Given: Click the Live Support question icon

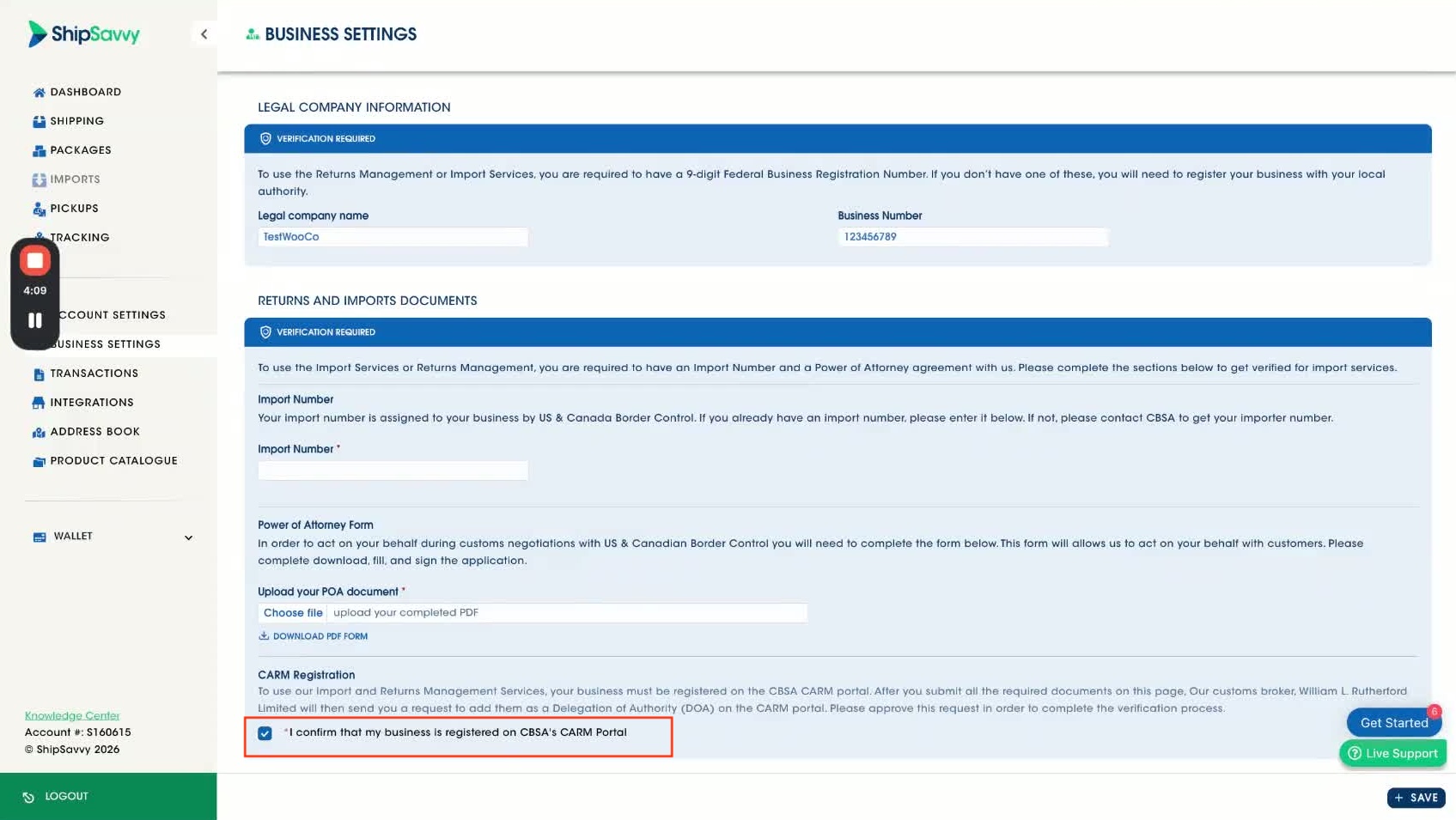Looking at the screenshot, I should tap(1355, 753).
